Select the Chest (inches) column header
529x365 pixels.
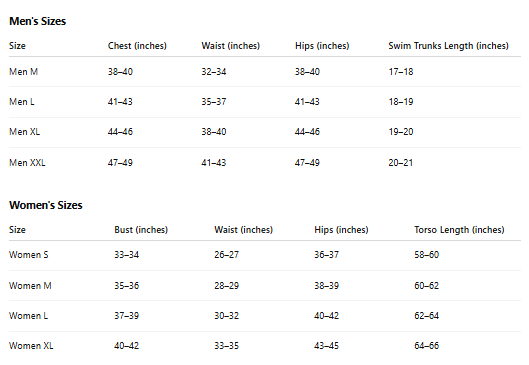point(137,46)
